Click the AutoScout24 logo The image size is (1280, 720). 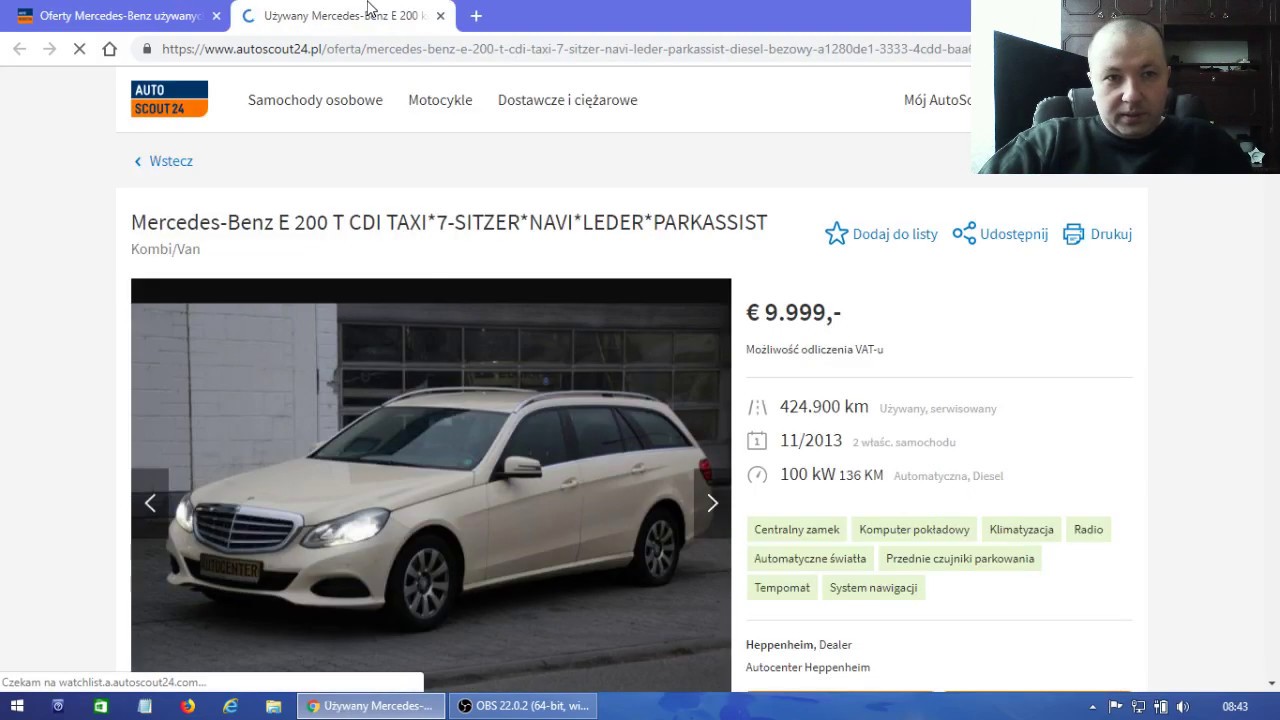point(169,99)
